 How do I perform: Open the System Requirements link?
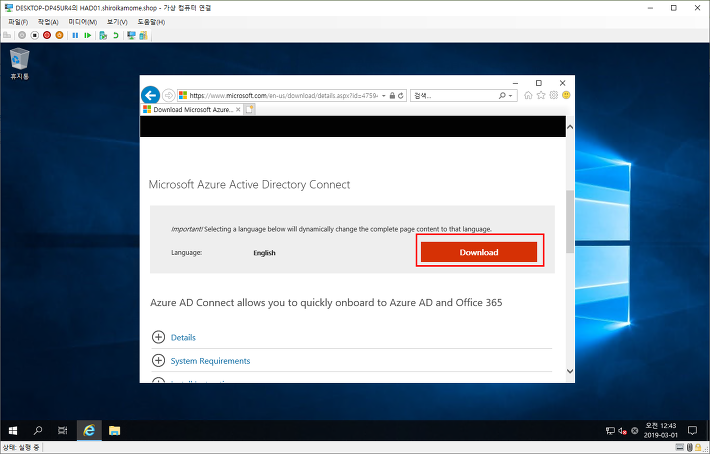coord(210,361)
